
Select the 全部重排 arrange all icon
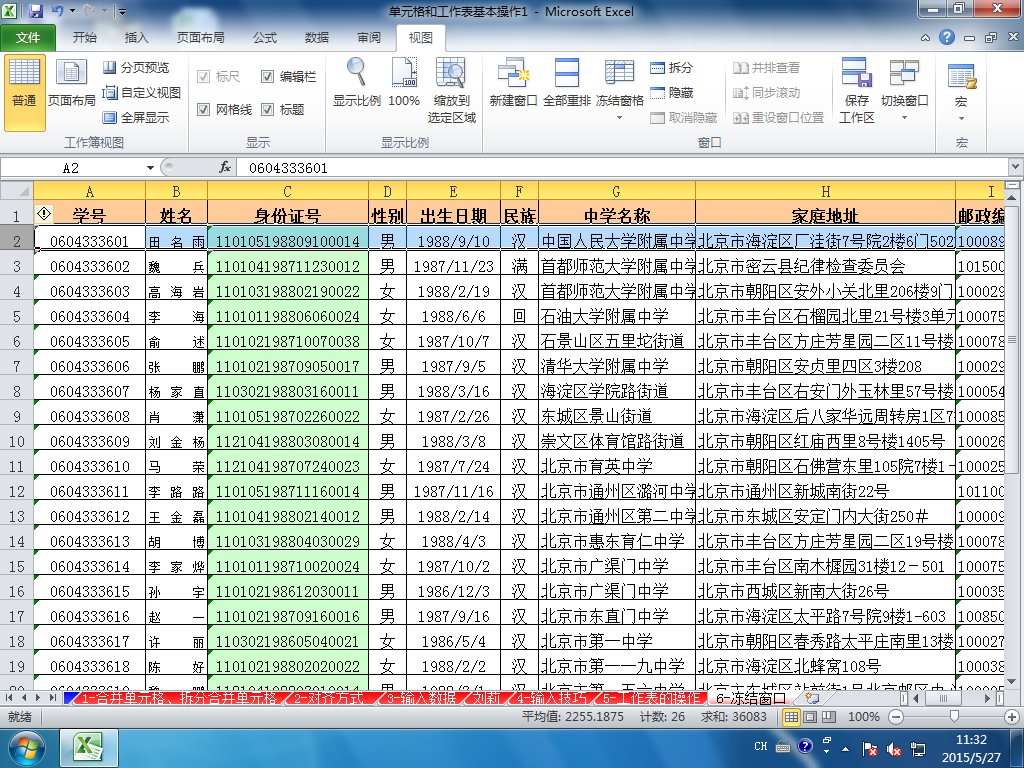click(566, 73)
